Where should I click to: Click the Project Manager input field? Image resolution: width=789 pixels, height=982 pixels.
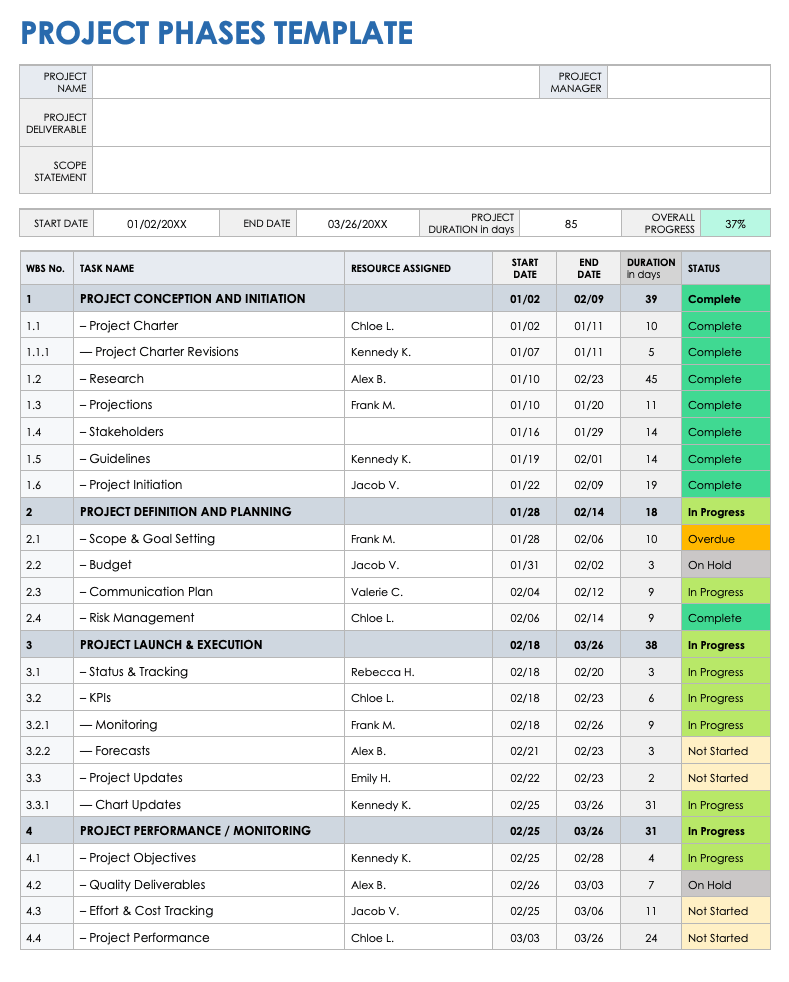tap(688, 82)
